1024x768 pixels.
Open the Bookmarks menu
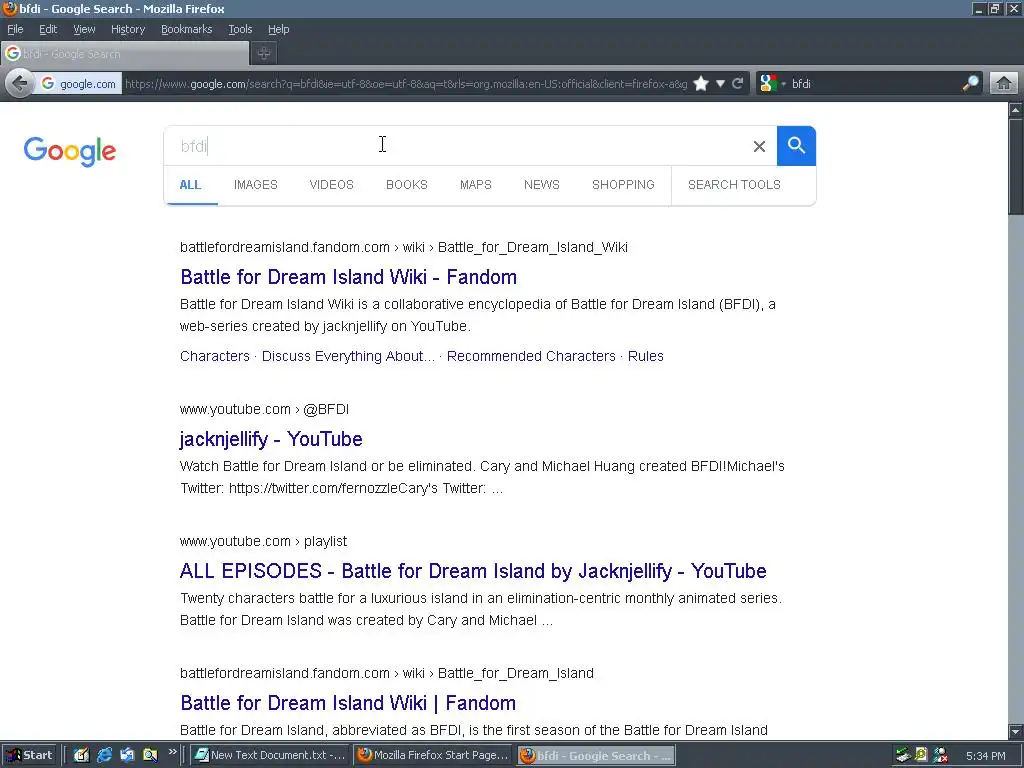point(187,29)
